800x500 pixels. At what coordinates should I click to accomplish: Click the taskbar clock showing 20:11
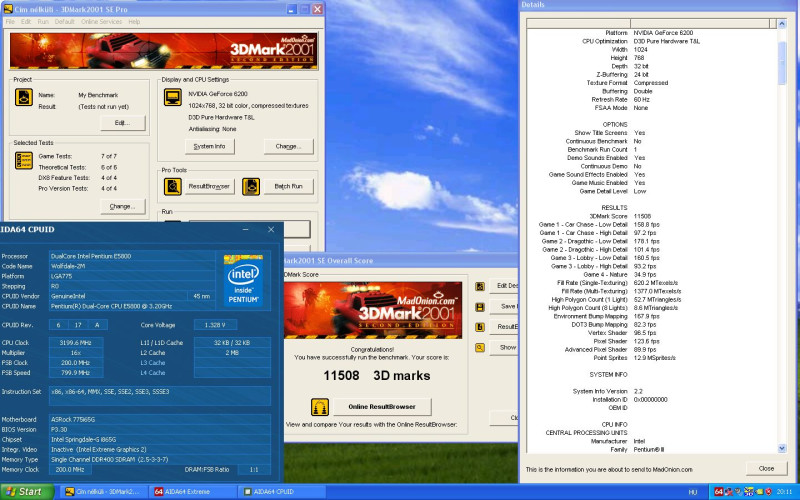coord(784,492)
